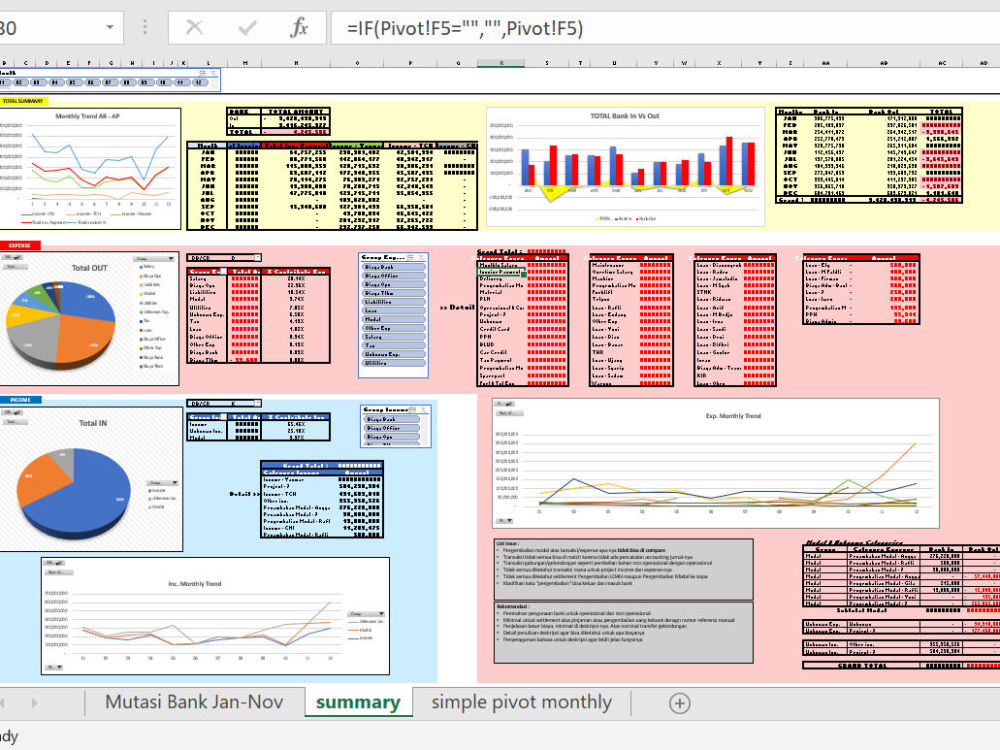Screen dimensions: 1000x750
Task: Click the filter field button on Exp. Monthly Trend
Action: (x=506, y=404)
